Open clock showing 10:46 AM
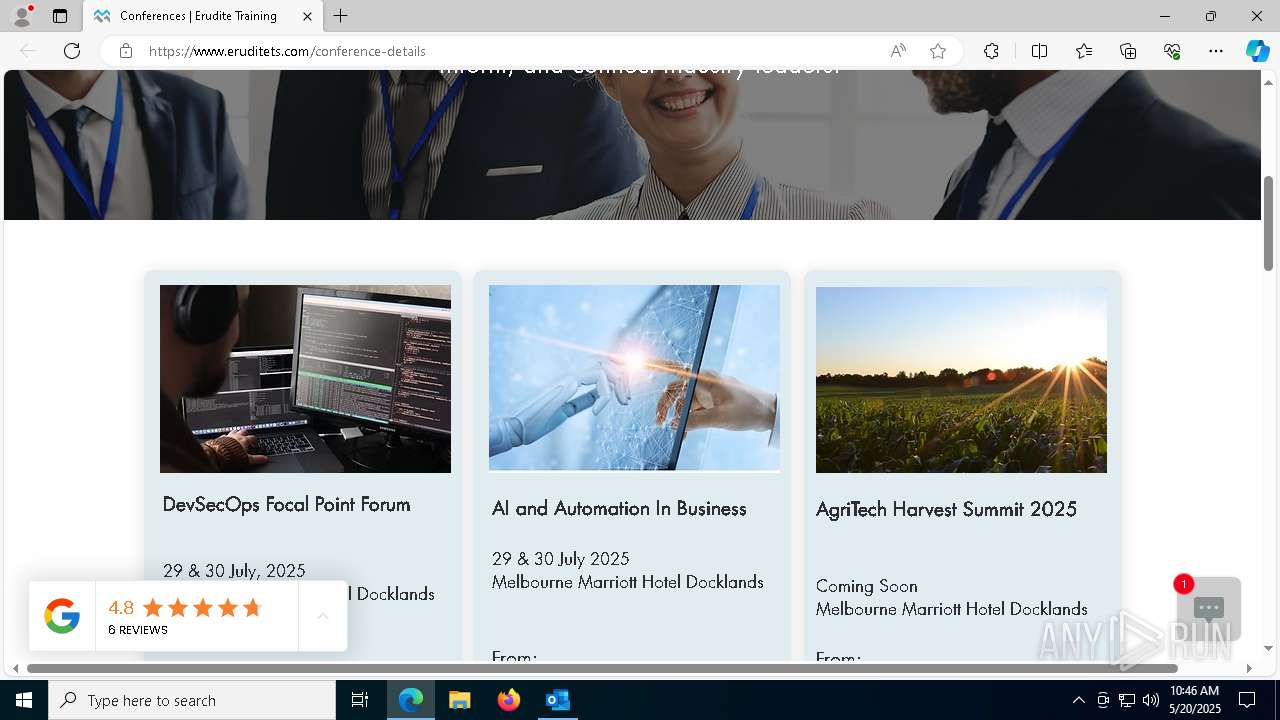The height and width of the screenshot is (720, 1280). (x=1194, y=700)
